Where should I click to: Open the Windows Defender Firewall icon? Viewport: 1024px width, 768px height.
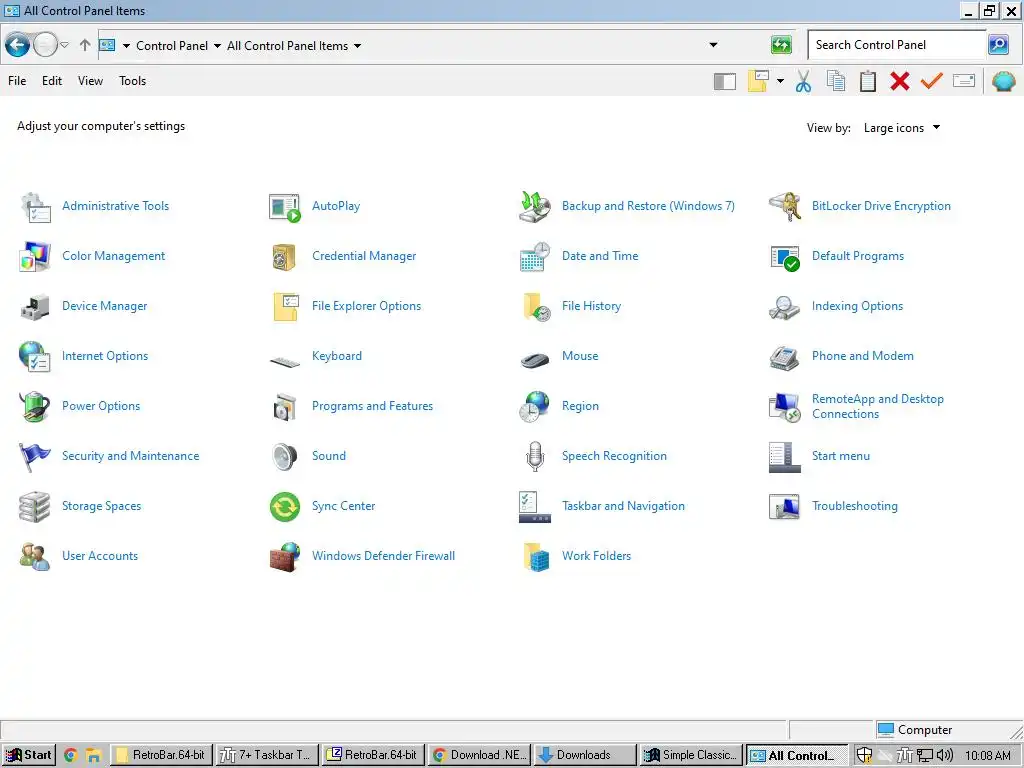(x=285, y=557)
